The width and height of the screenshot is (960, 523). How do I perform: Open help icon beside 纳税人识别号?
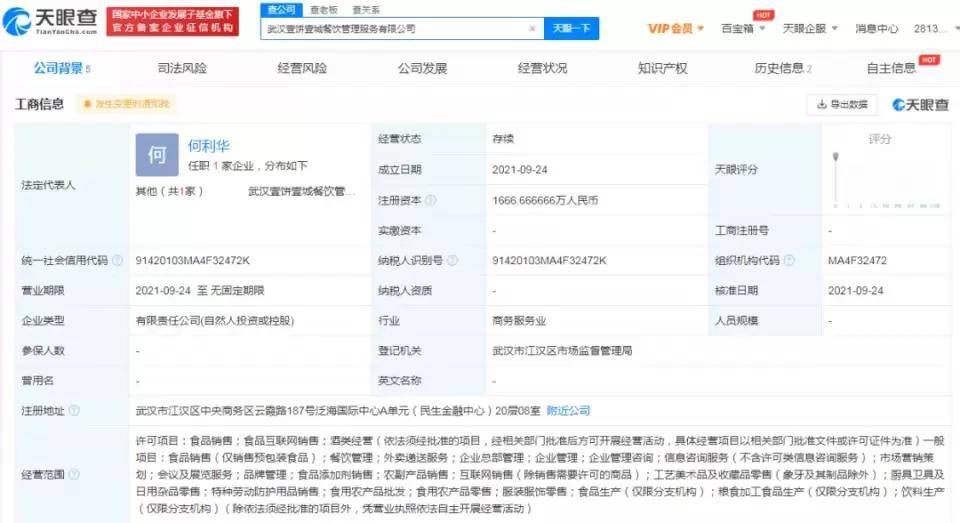tap(452, 260)
